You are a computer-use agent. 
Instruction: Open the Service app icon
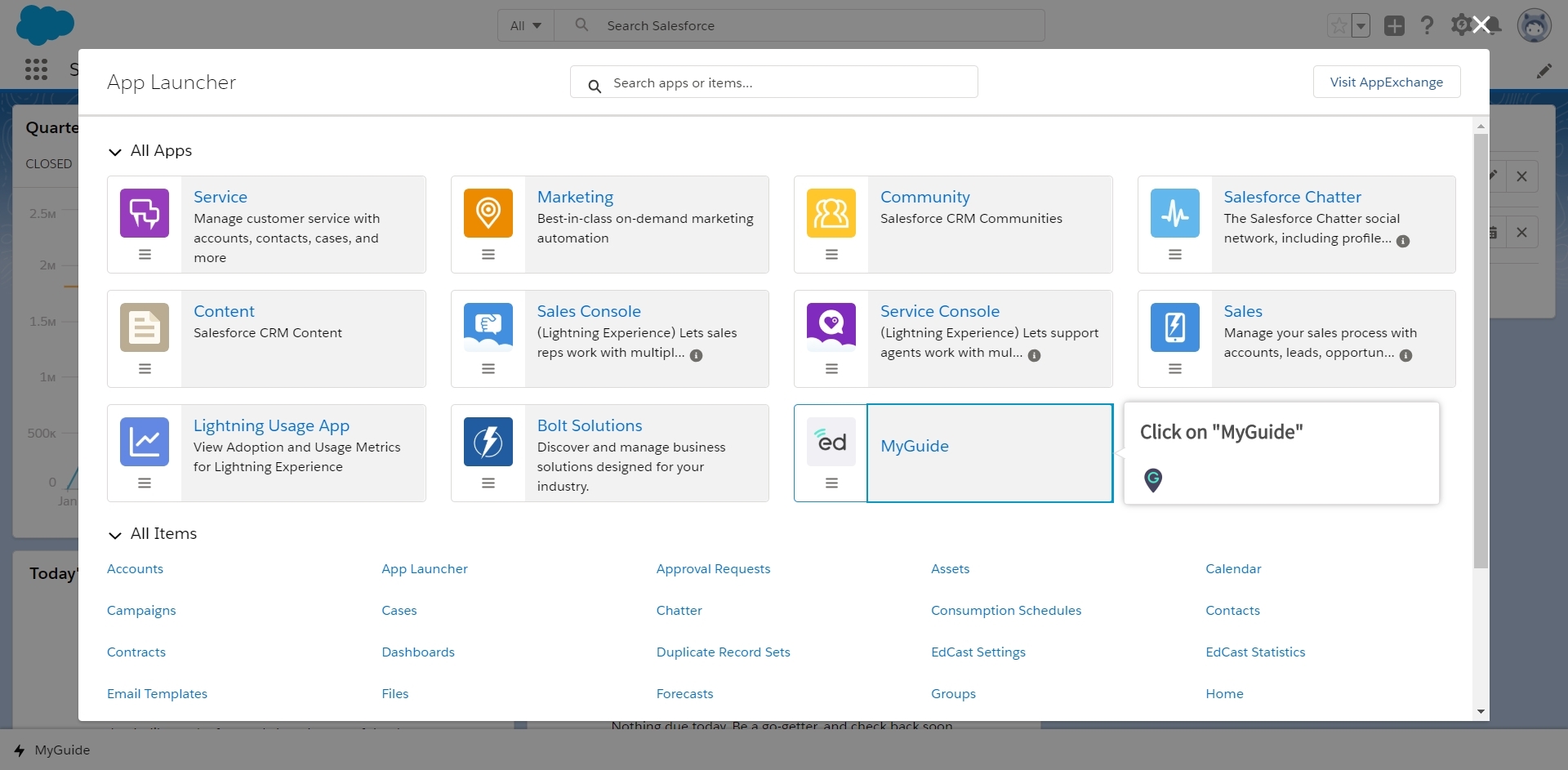point(145,213)
